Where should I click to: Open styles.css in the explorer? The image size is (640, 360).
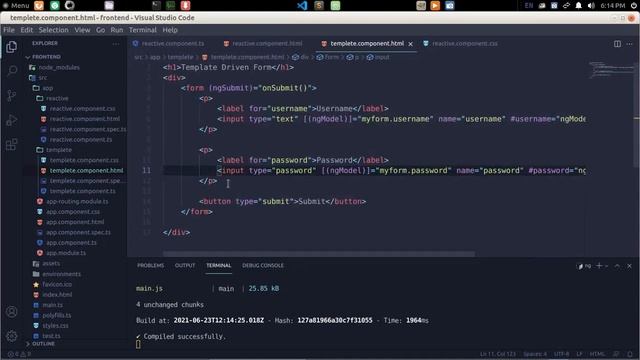pos(55,326)
